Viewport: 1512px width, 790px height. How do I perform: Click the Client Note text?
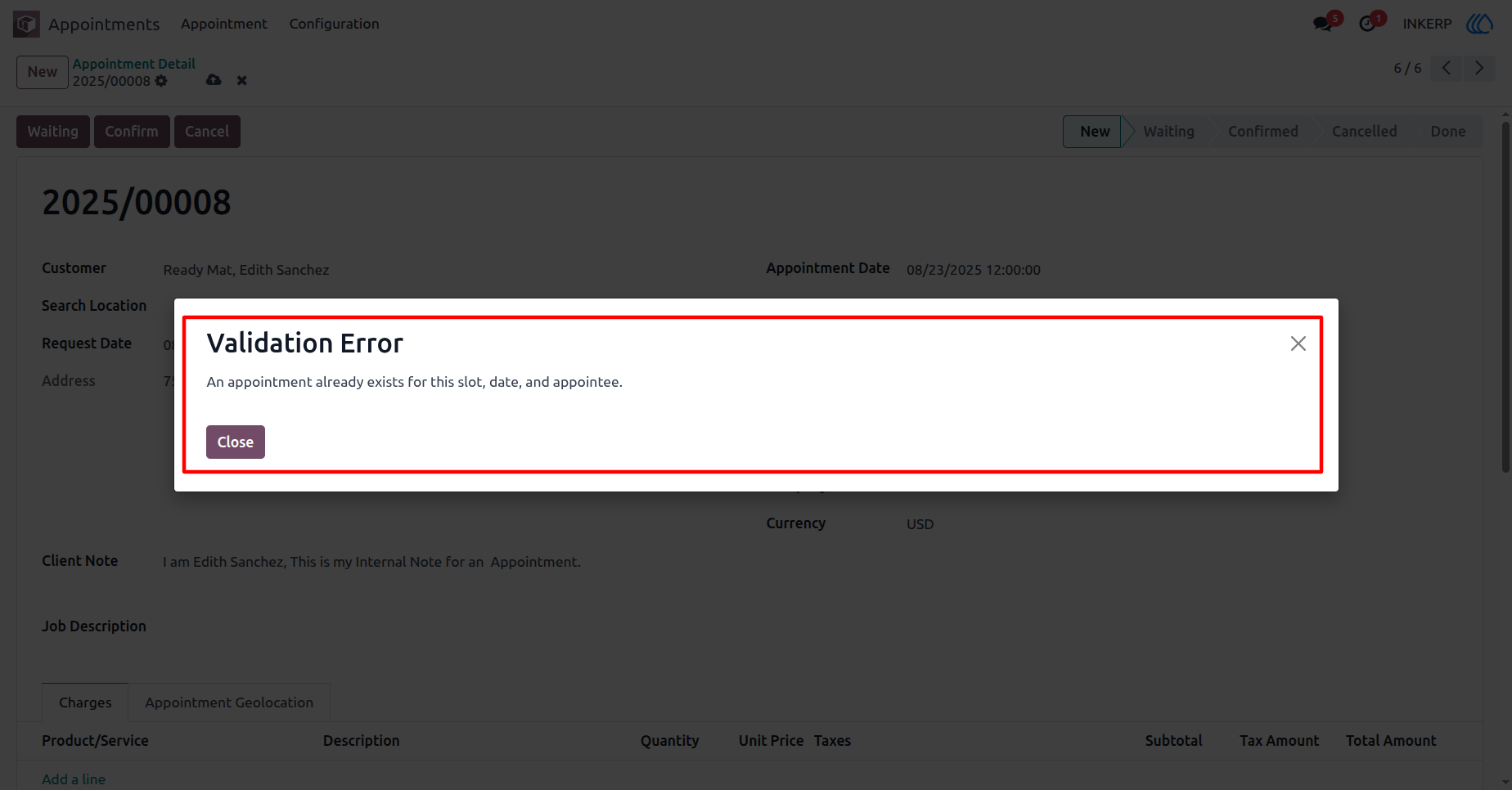pos(371,562)
